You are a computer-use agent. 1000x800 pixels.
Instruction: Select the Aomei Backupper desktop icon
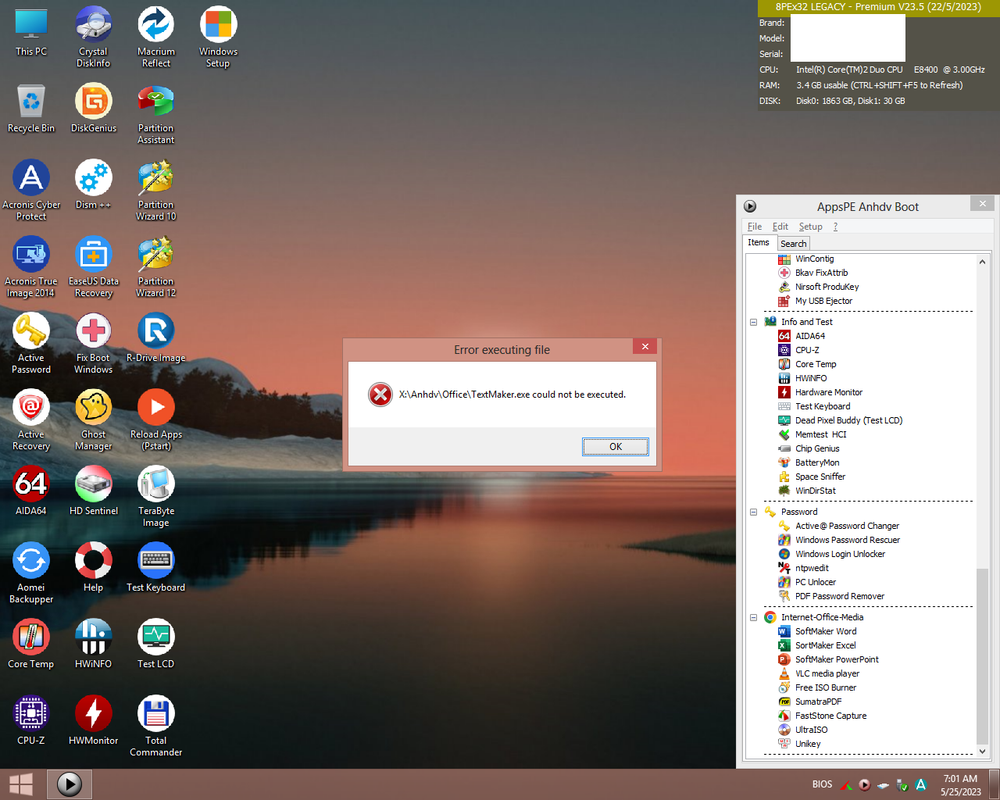[x=31, y=573]
